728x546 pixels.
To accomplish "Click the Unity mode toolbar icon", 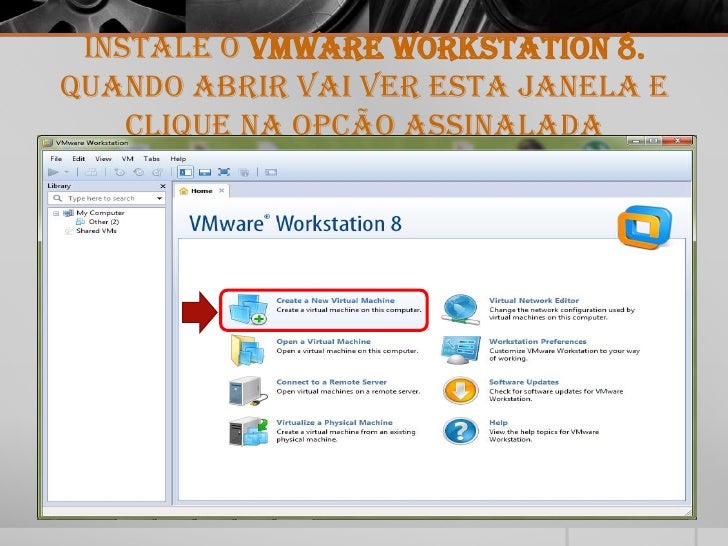I will click(244, 172).
